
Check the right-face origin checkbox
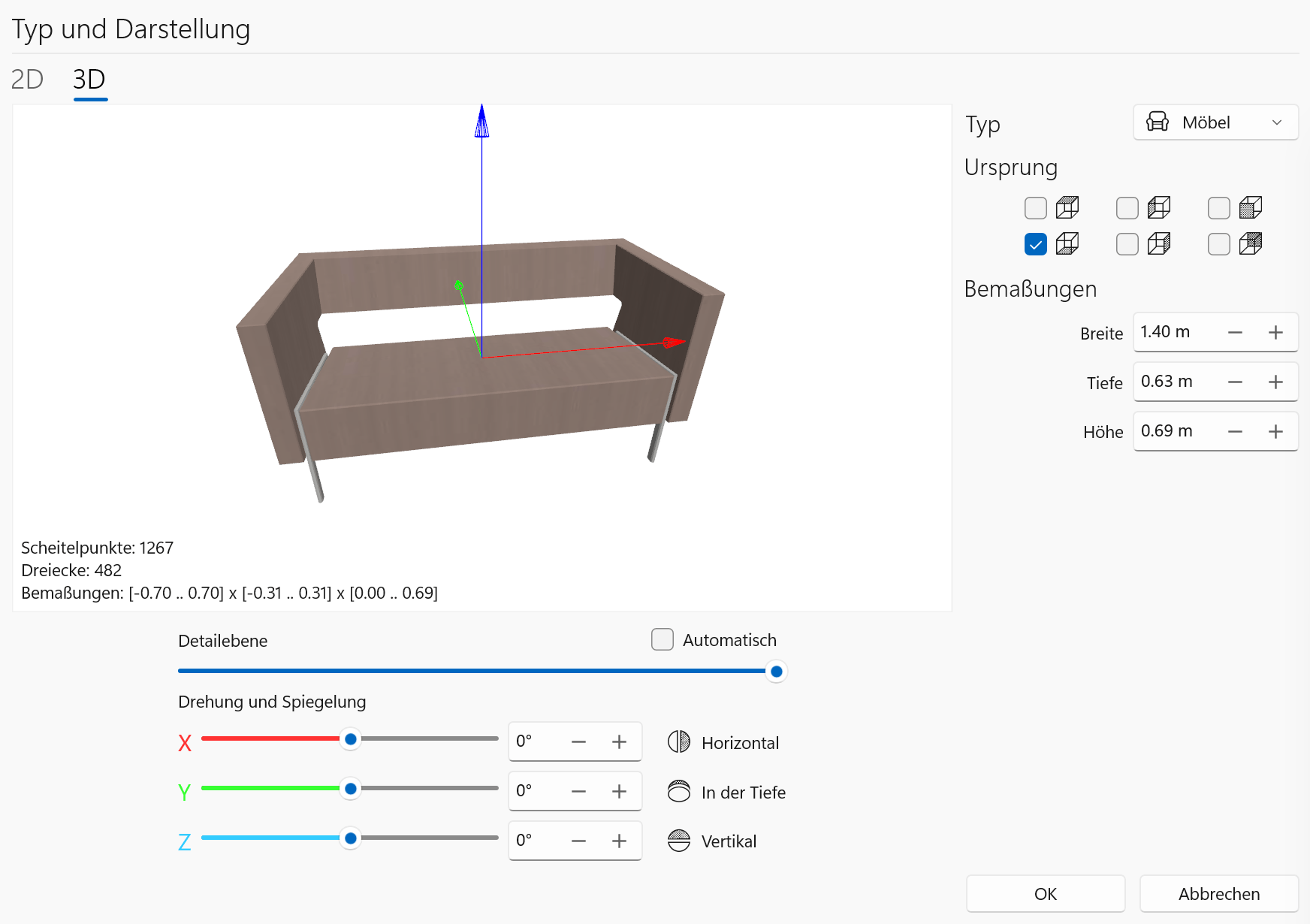point(1127,244)
